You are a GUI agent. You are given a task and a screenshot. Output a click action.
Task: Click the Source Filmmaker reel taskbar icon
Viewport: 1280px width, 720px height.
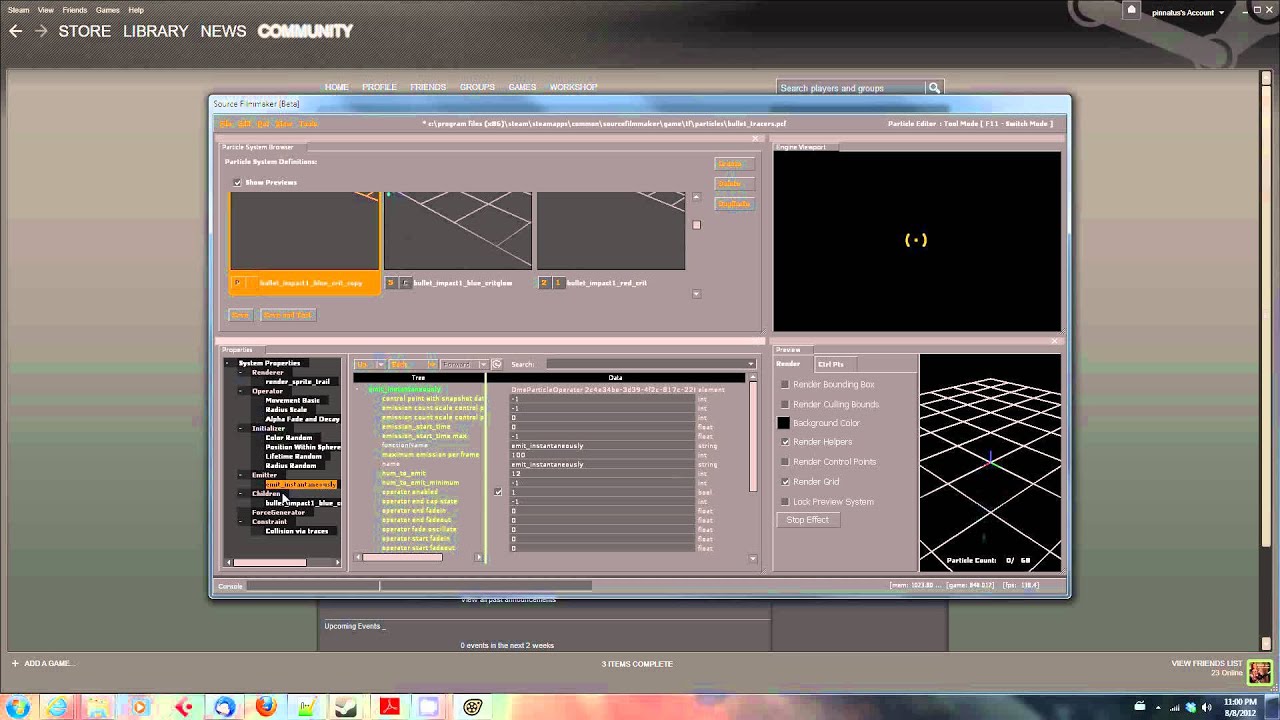[473, 707]
